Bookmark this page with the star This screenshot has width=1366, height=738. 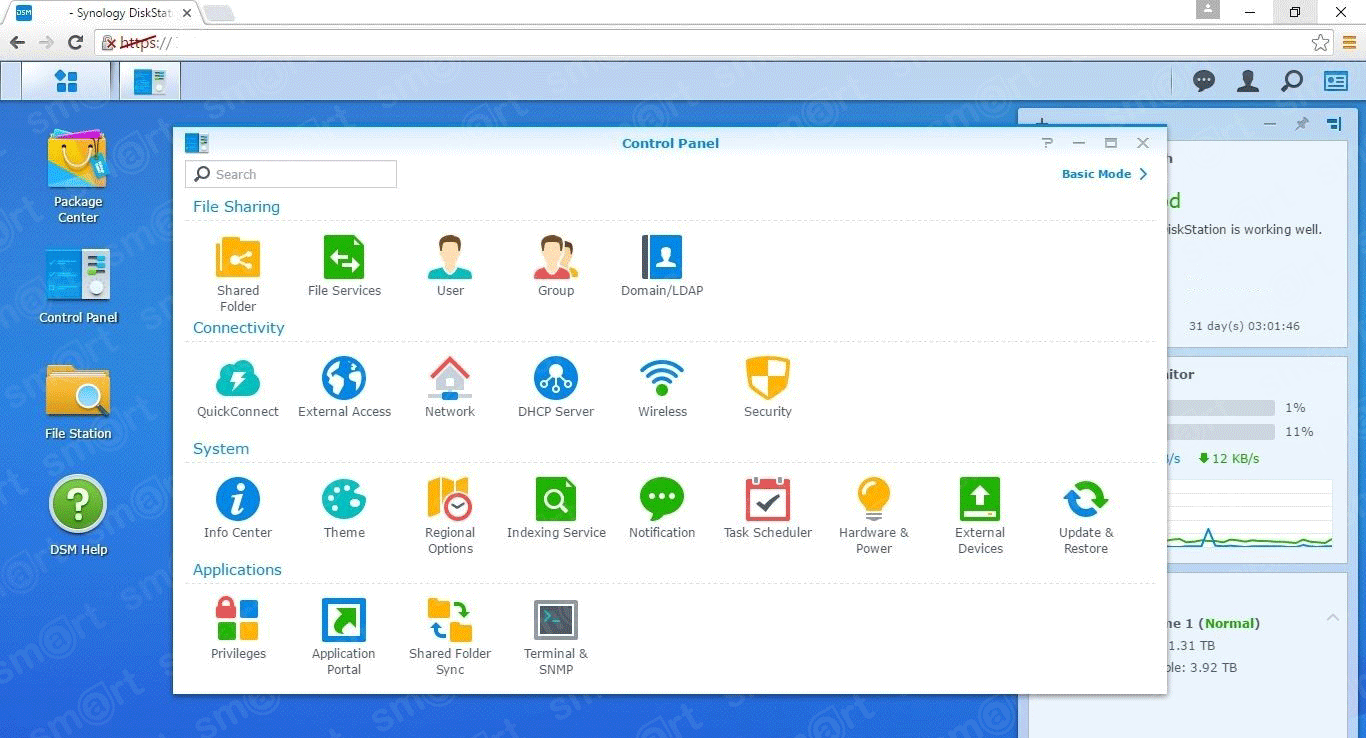click(1321, 42)
